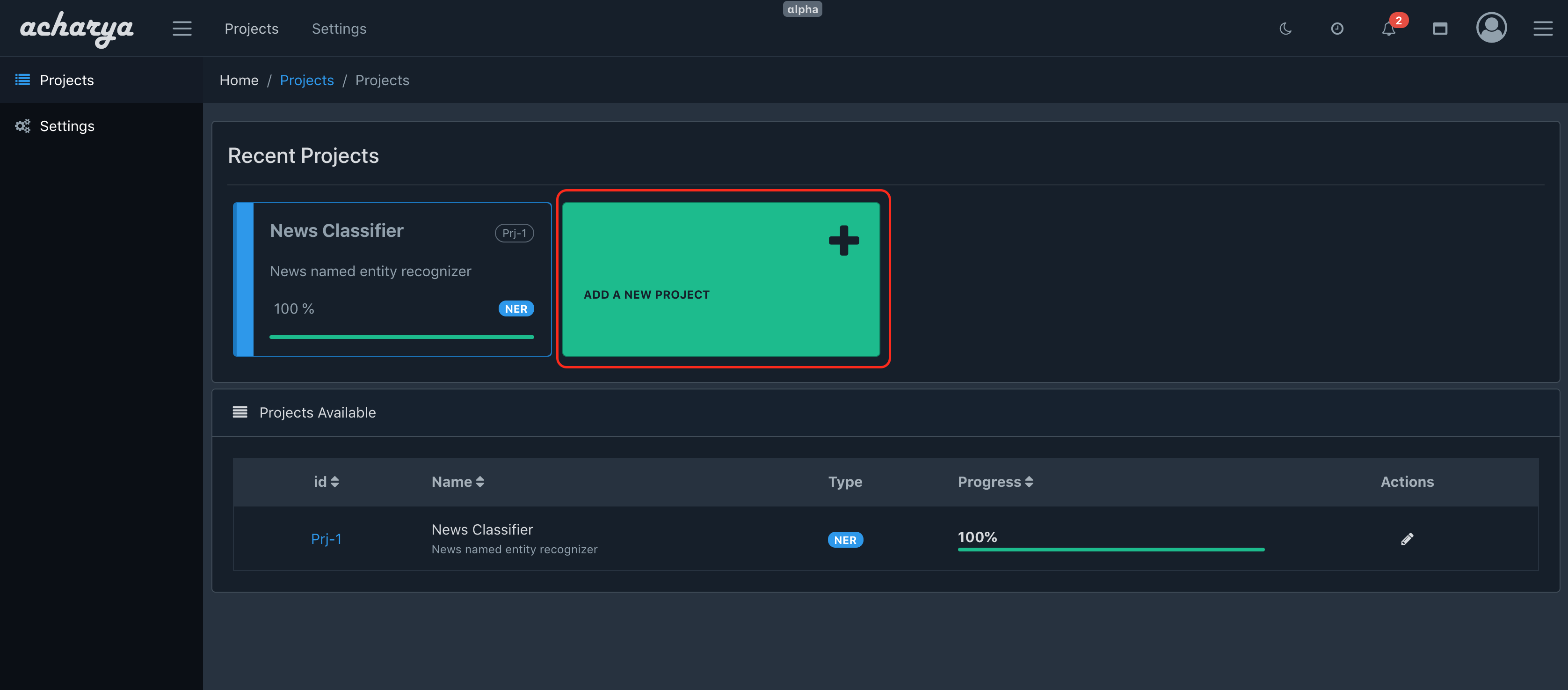
Task: Edit News Classifier with the pencil icon
Action: coord(1407,538)
